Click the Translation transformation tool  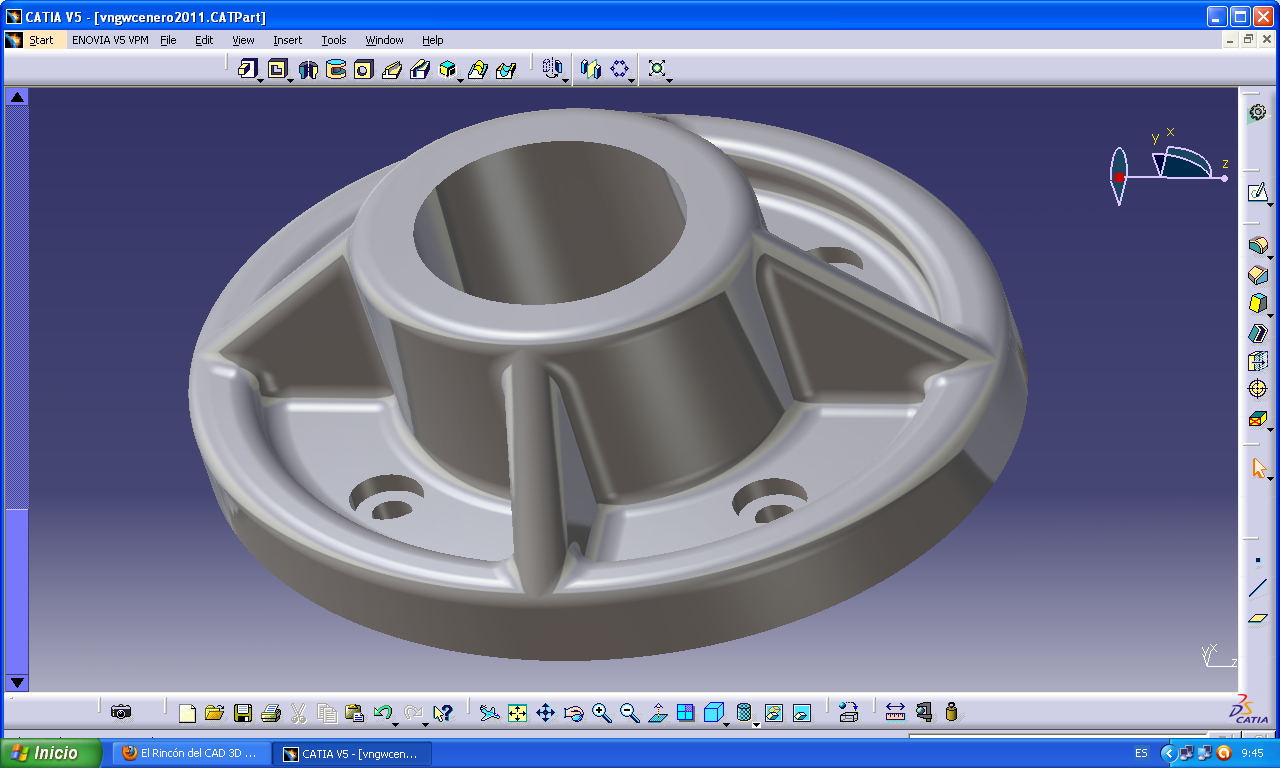[x=552, y=68]
